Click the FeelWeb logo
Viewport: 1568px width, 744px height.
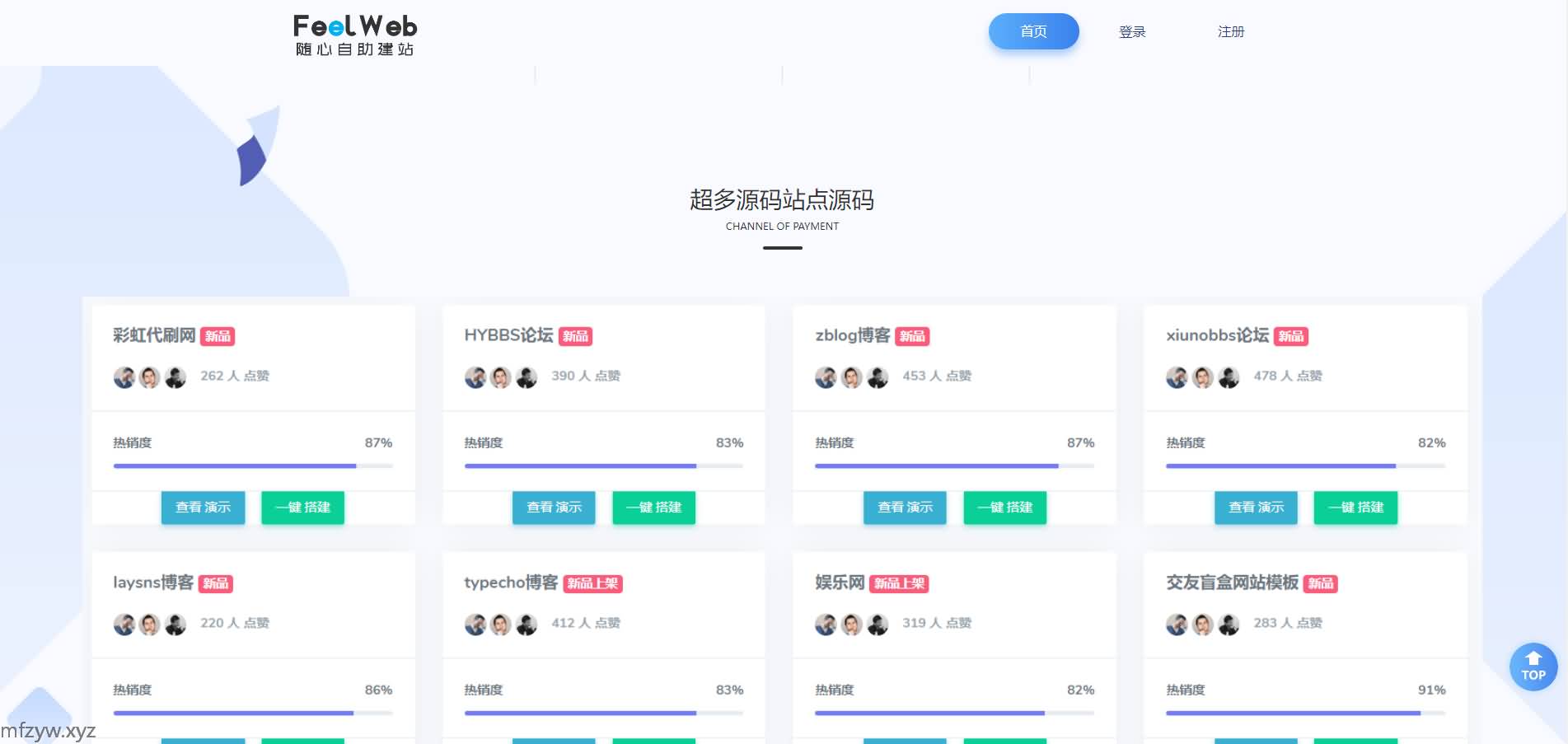[x=355, y=35]
